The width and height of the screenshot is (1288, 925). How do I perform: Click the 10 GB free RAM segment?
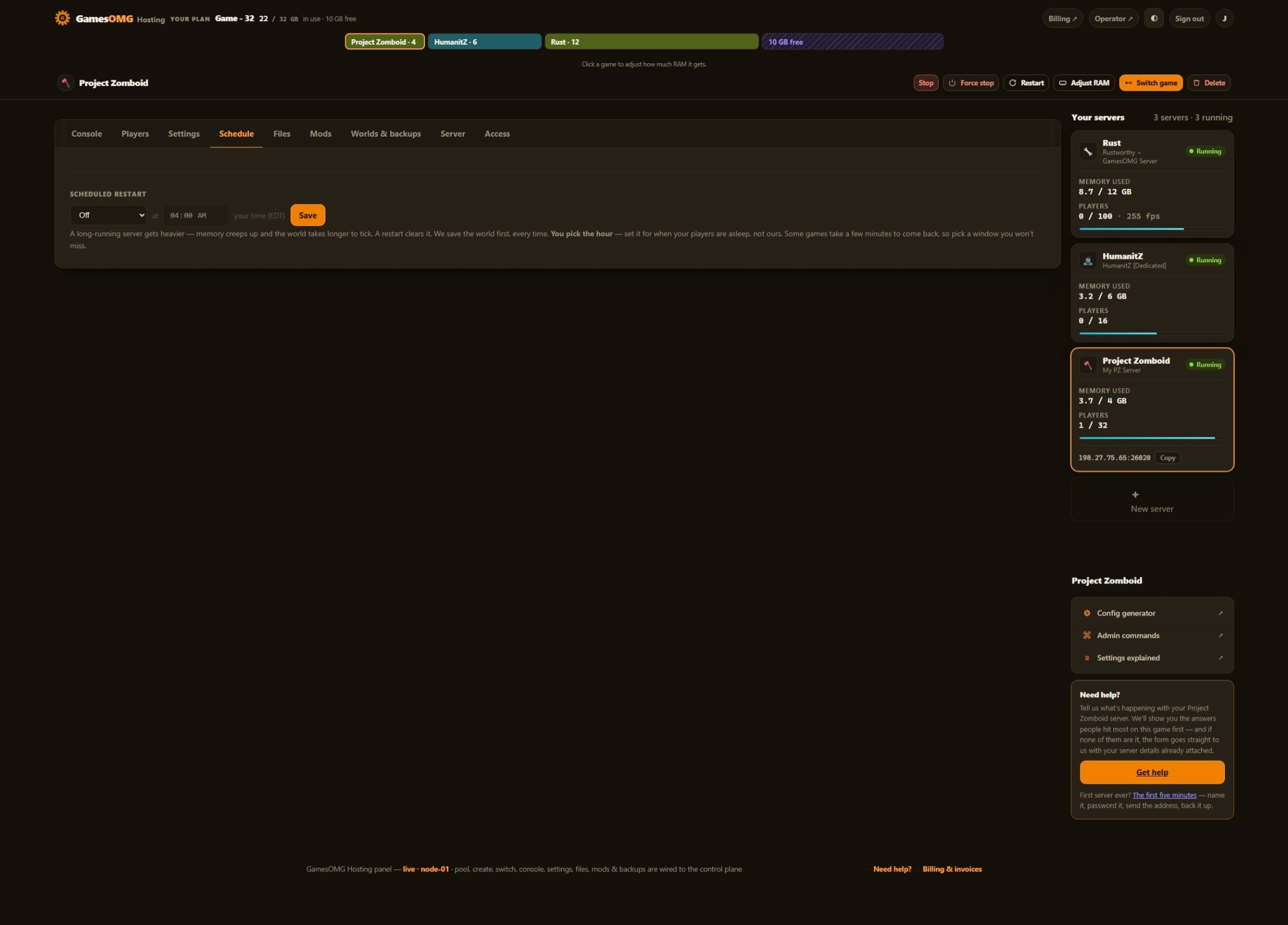point(852,42)
